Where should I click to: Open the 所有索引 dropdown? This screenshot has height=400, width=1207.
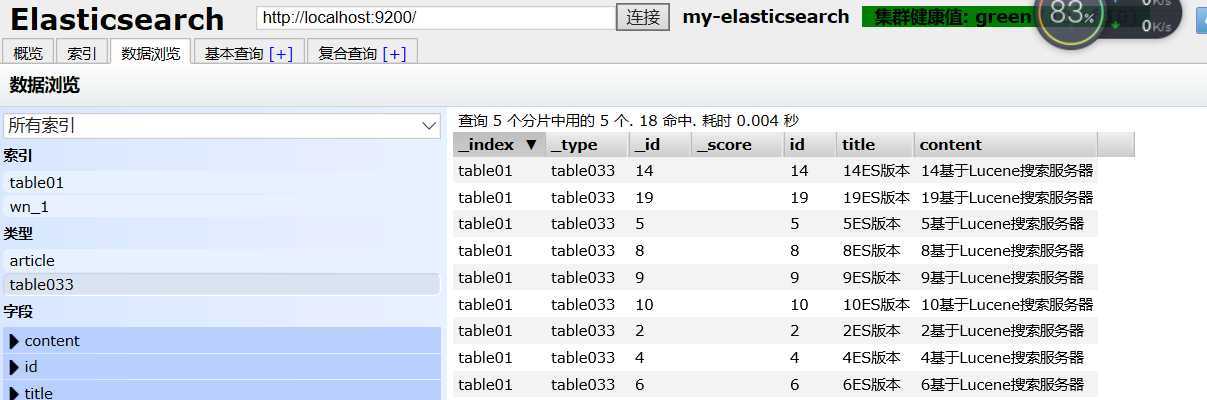point(221,126)
